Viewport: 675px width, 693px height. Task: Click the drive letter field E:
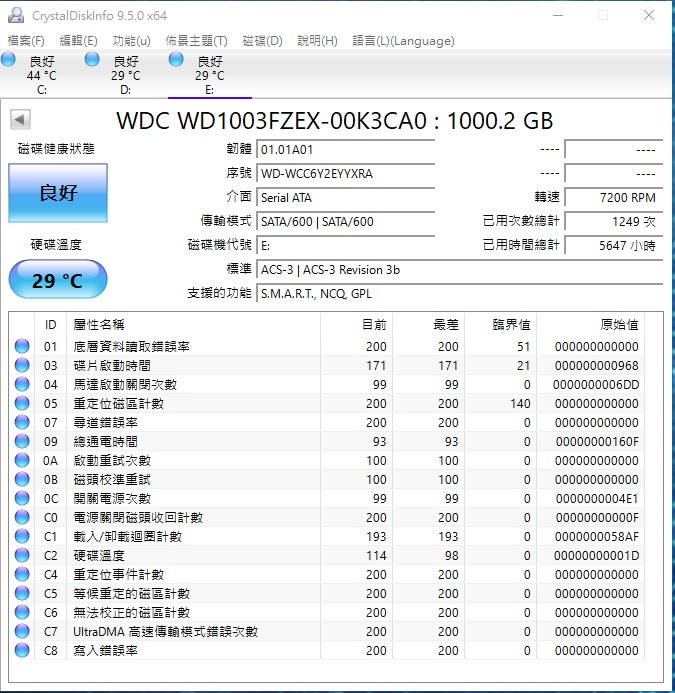(346, 245)
